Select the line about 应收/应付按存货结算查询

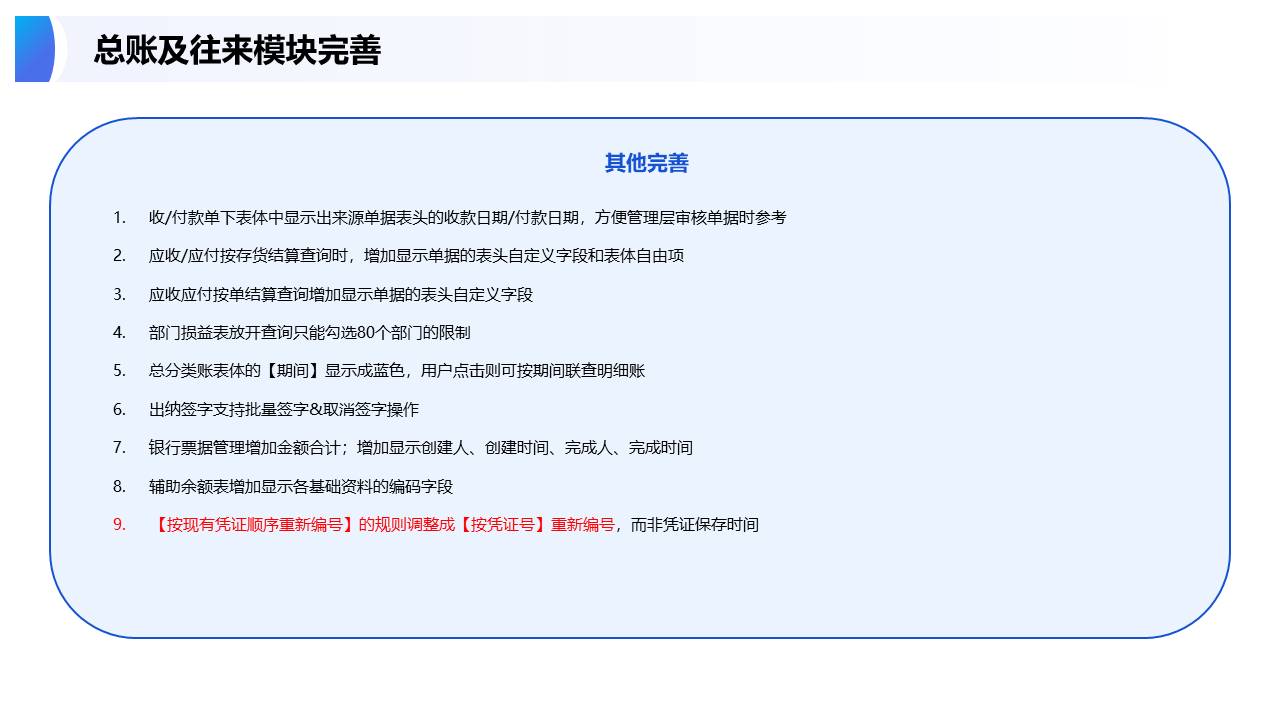tap(416, 256)
